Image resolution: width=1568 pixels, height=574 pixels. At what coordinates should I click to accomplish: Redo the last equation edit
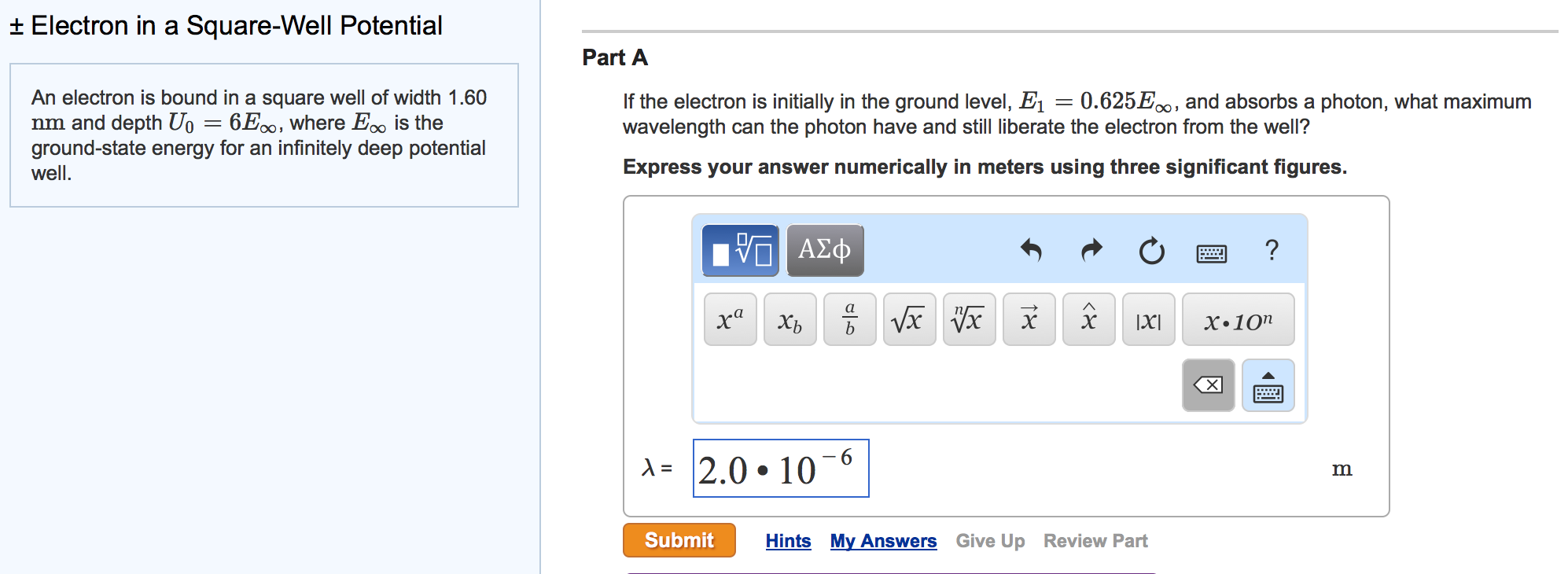(1091, 252)
